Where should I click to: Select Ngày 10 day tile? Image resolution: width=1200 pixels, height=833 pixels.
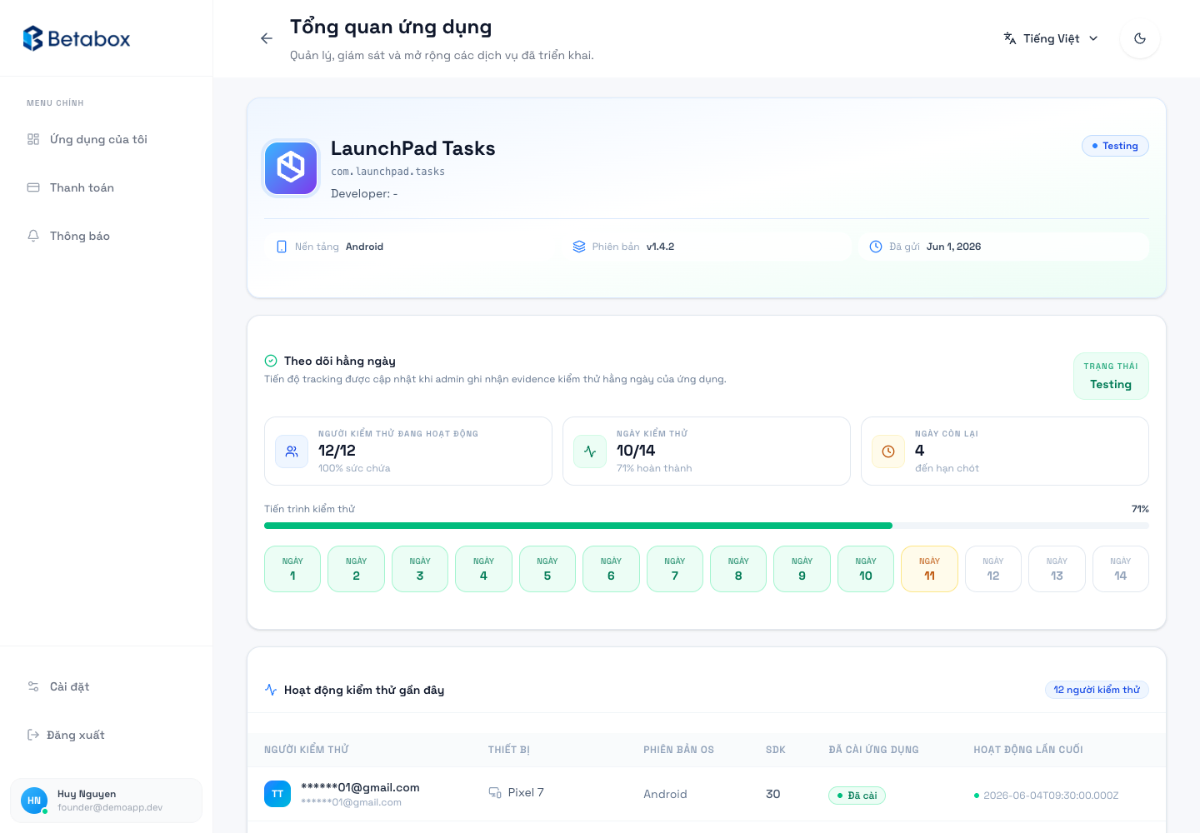[866, 569]
